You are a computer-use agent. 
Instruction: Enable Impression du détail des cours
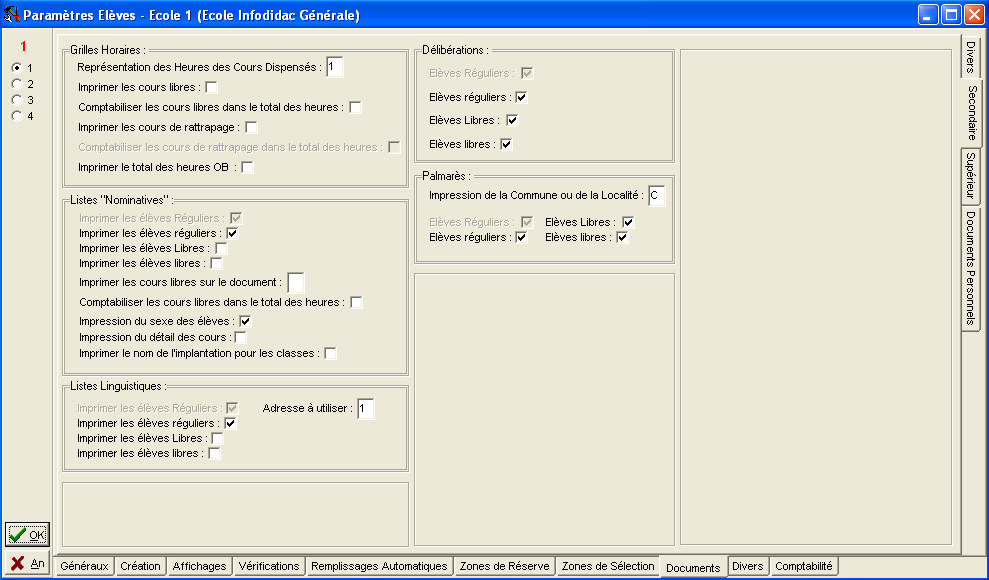pyautogui.click(x=240, y=337)
